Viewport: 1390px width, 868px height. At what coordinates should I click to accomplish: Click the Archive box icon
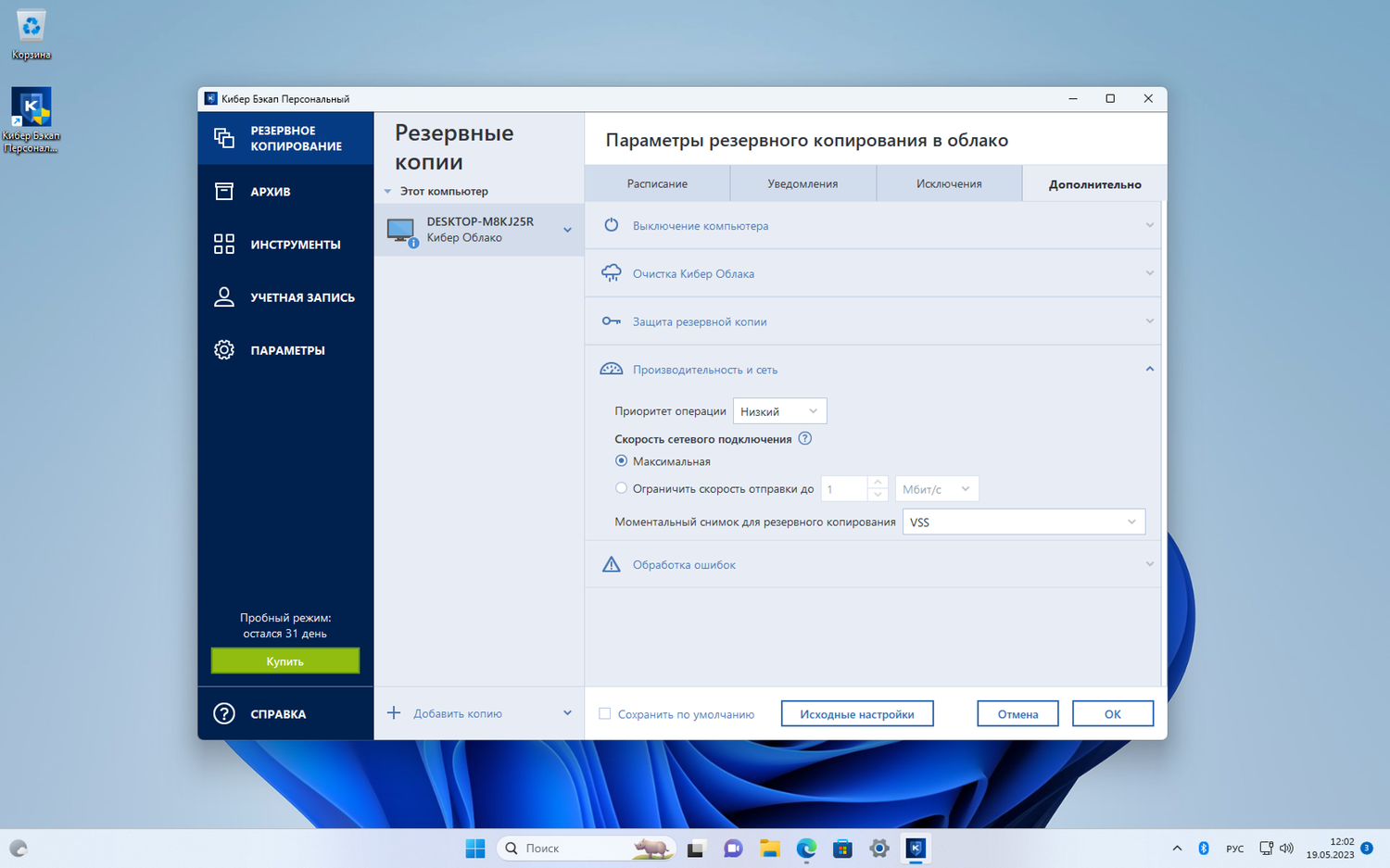tap(224, 191)
